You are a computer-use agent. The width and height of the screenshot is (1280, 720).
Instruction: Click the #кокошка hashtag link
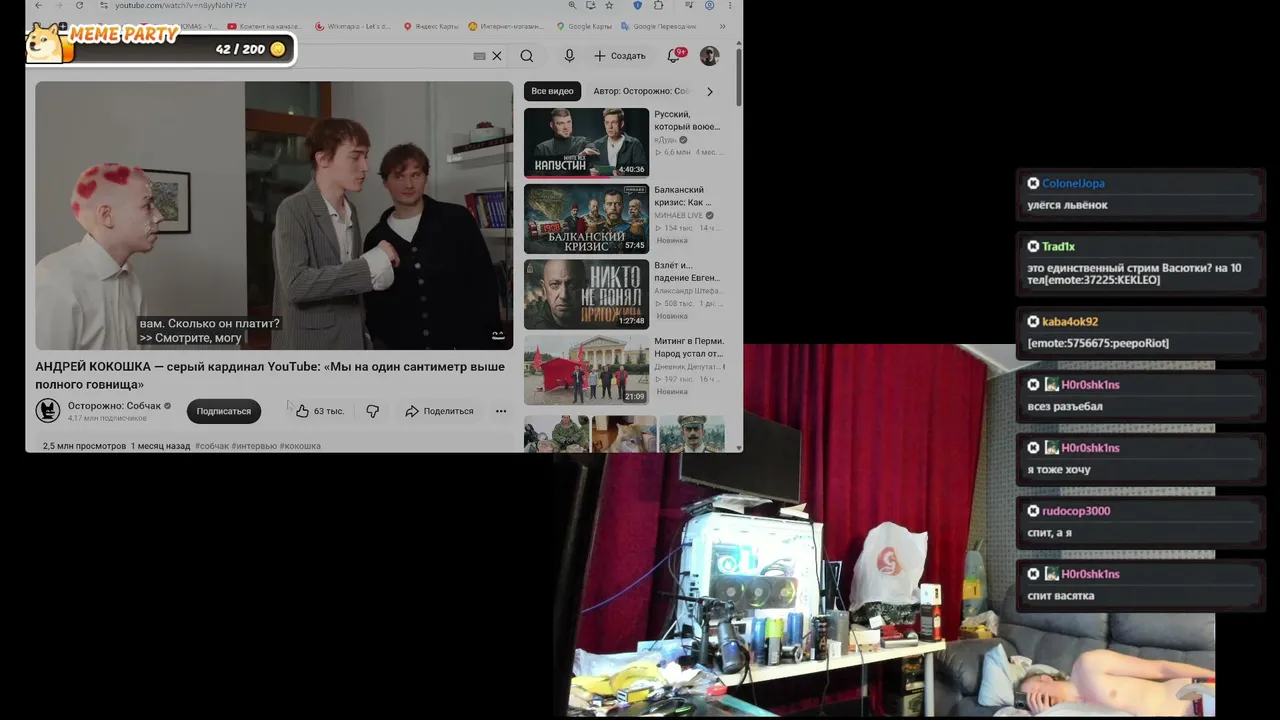click(300, 446)
